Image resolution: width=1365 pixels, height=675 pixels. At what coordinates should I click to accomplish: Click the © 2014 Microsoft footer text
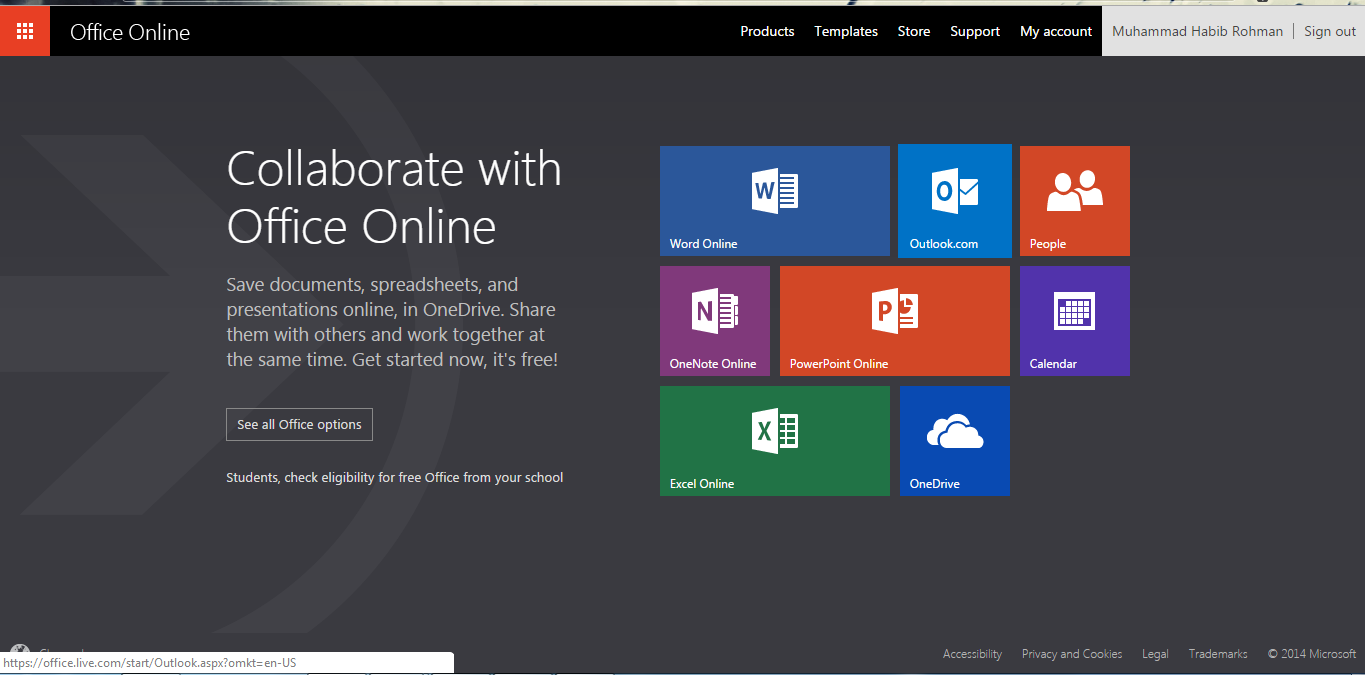click(1312, 654)
